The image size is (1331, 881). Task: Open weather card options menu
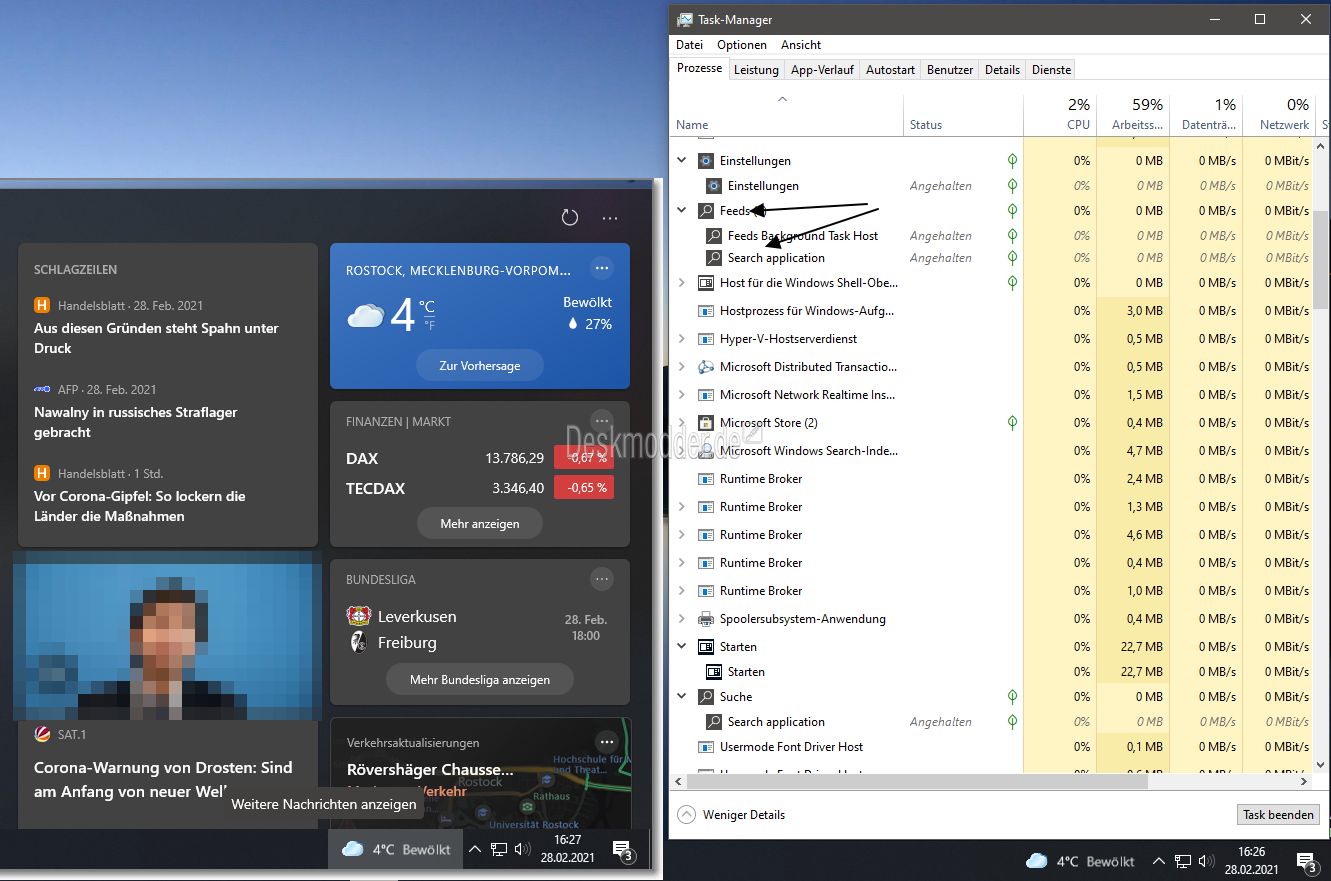[601, 267]
